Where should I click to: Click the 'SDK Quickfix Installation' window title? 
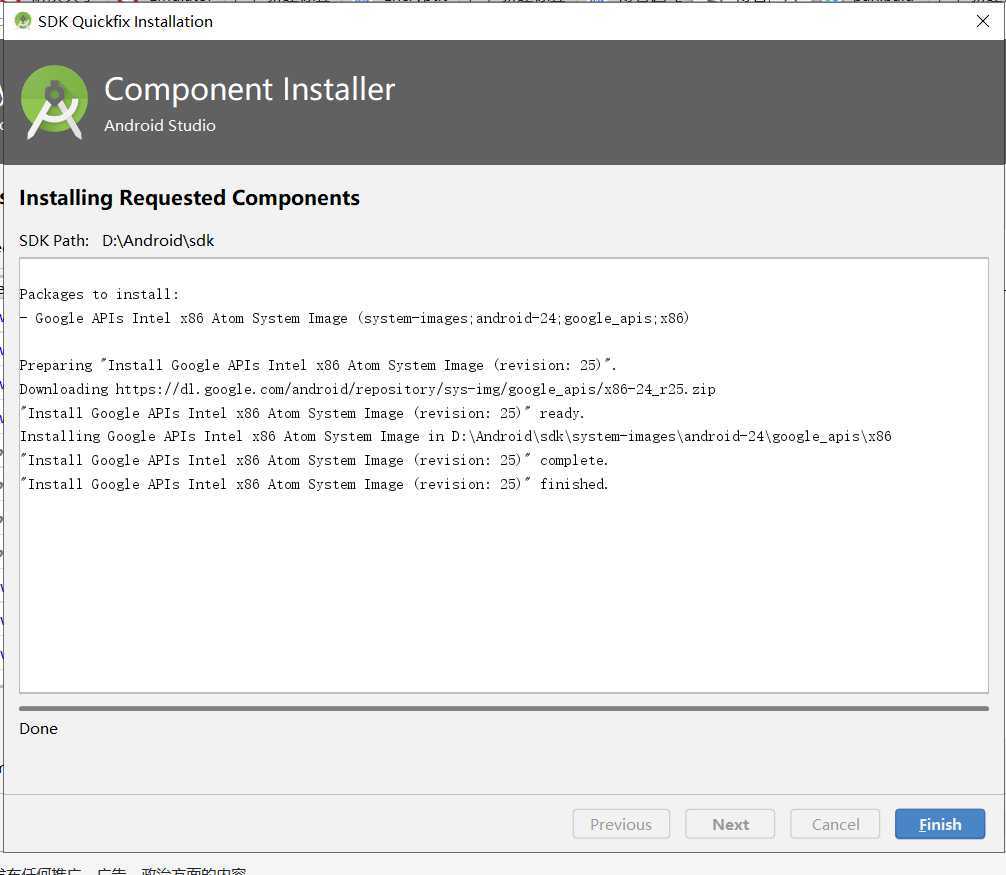click(x=125, y=21)
